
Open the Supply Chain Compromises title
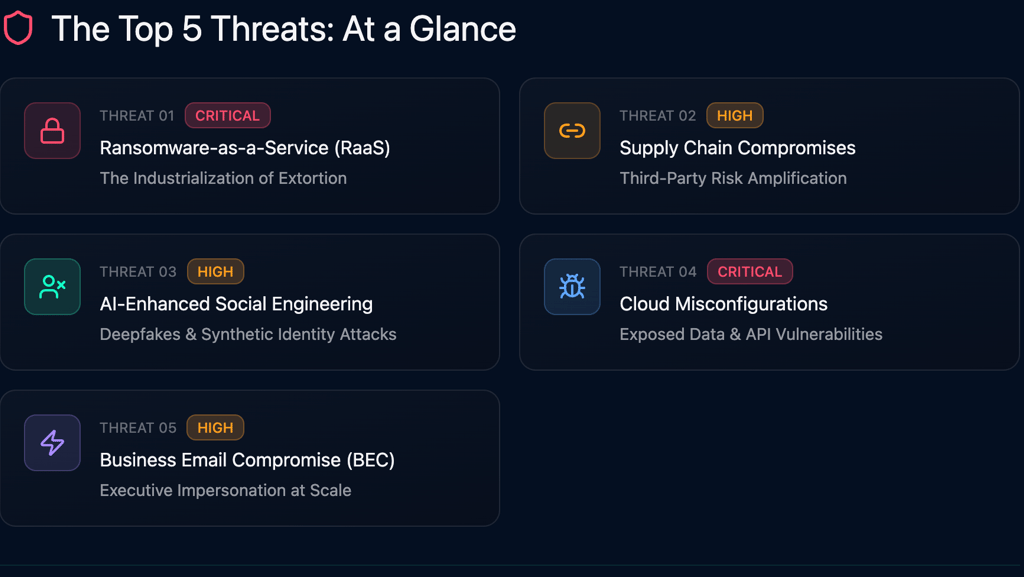(x=738, y=148)
